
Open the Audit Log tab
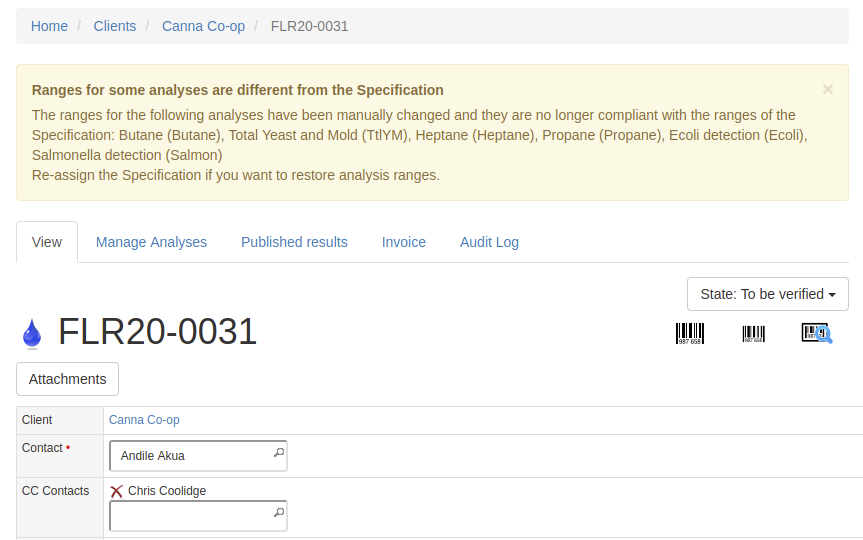489,242
